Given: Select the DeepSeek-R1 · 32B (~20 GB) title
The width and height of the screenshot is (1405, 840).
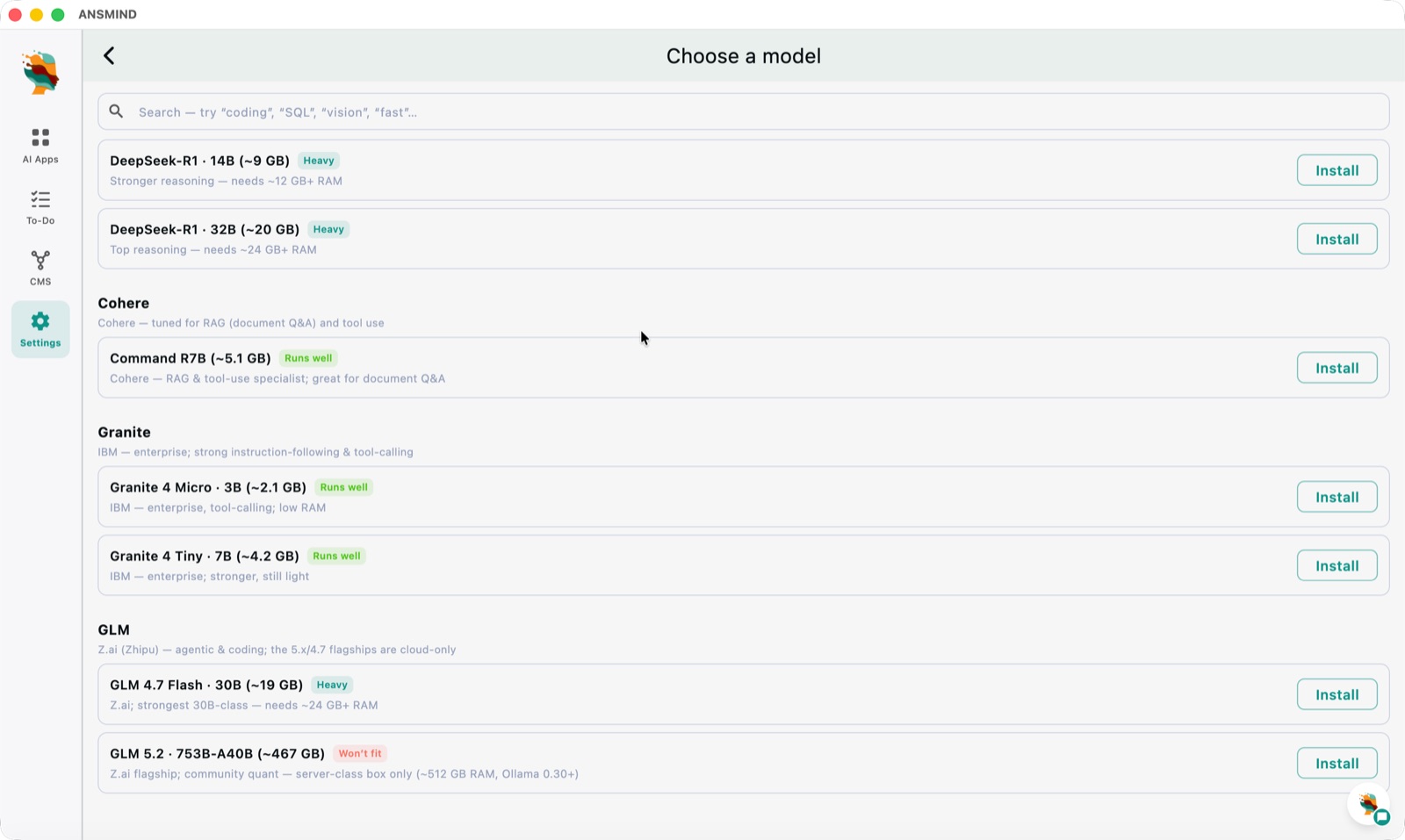Looking at the screenshot, I should point(205,229).
